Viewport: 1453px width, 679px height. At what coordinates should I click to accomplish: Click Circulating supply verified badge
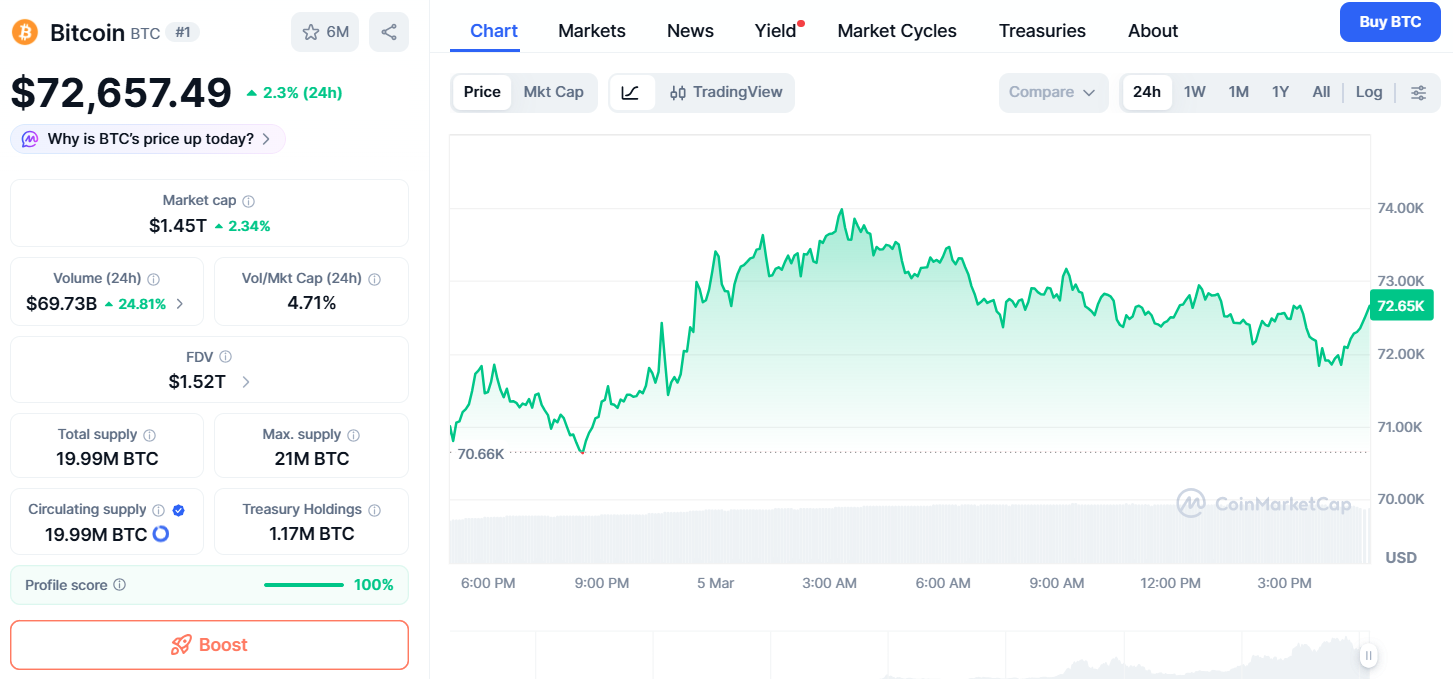tap(178, 510)
